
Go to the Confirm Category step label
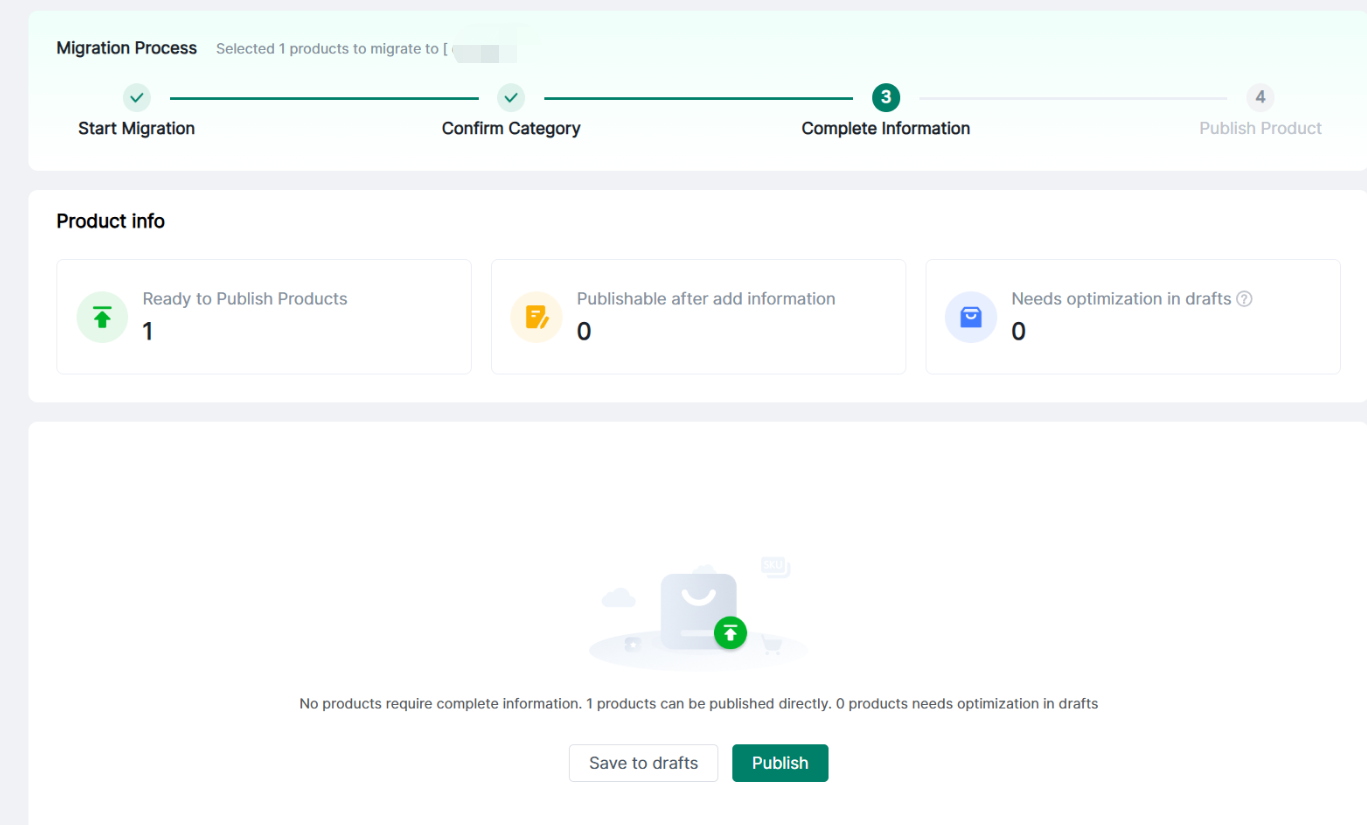click(x=511, y=129)
